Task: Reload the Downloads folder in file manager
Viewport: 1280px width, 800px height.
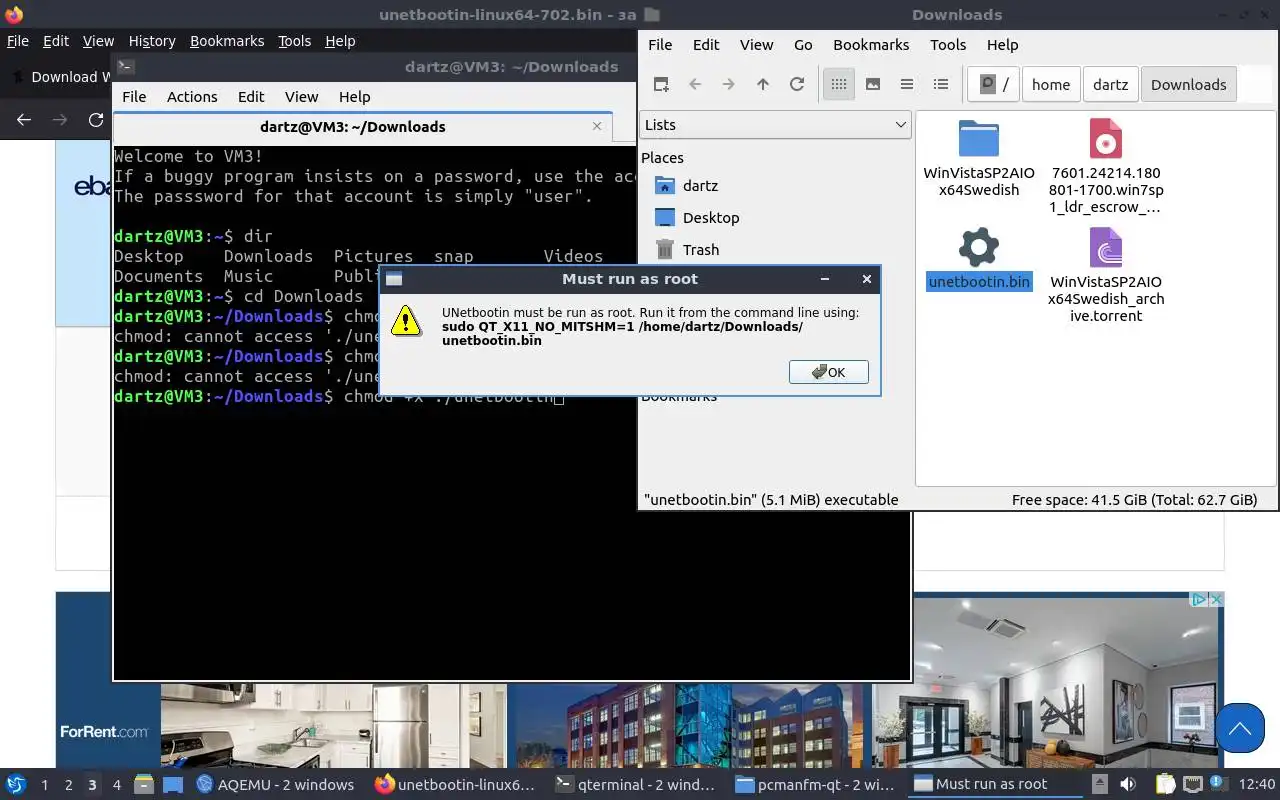Action: point(797,85)
